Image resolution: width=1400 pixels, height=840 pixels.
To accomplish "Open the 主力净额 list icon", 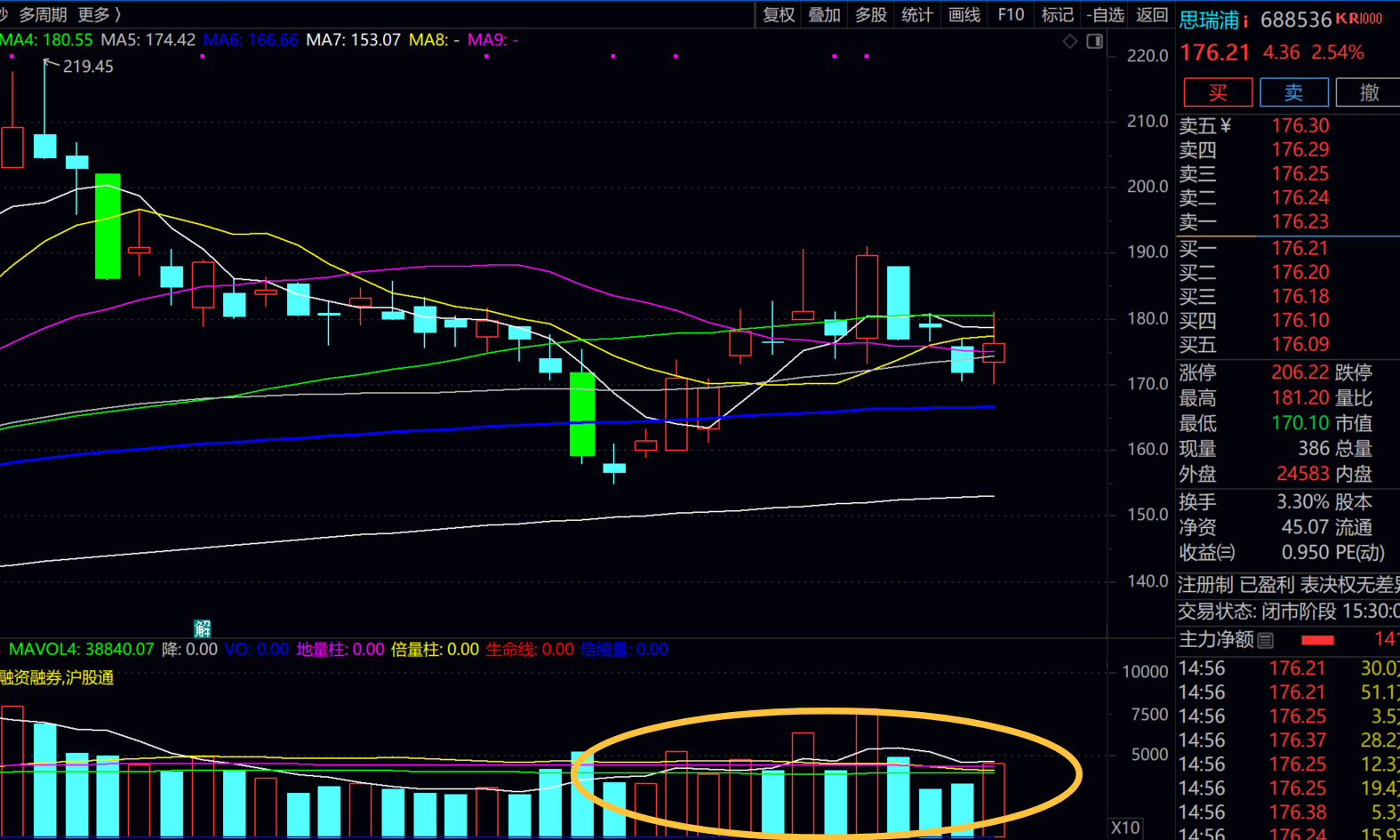I will click(1266, 640).
